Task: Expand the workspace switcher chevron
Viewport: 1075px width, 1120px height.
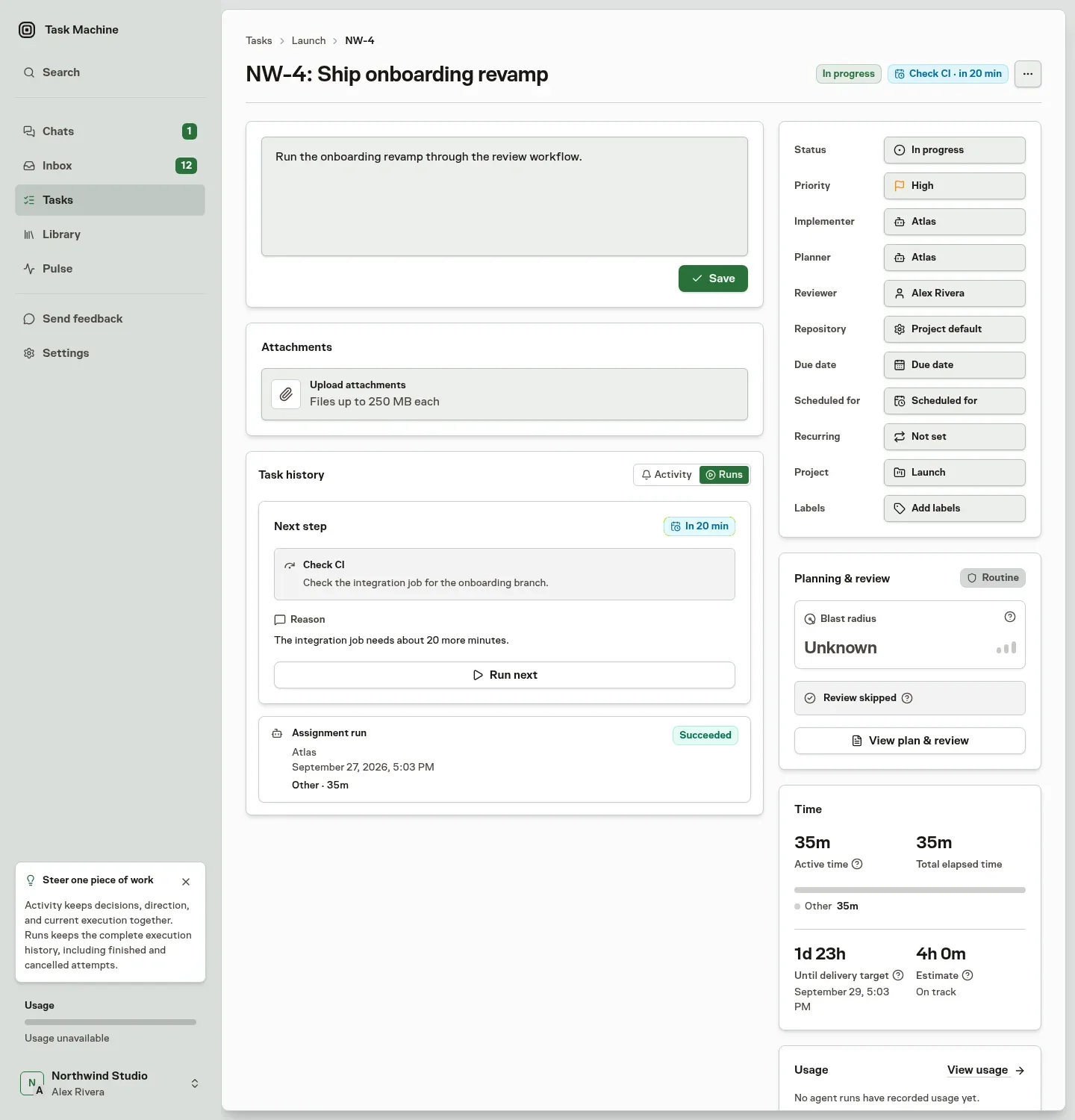Action: tap(195, 1083)
